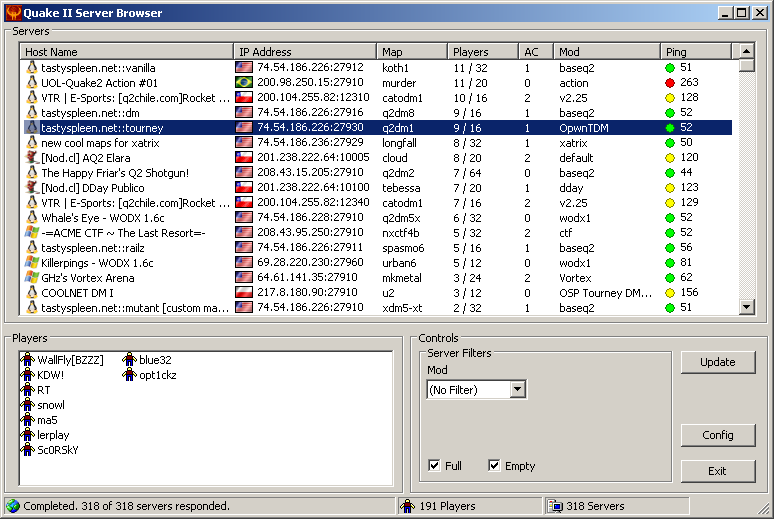
Task: Click the Exit button
Action: pos(718,471)
